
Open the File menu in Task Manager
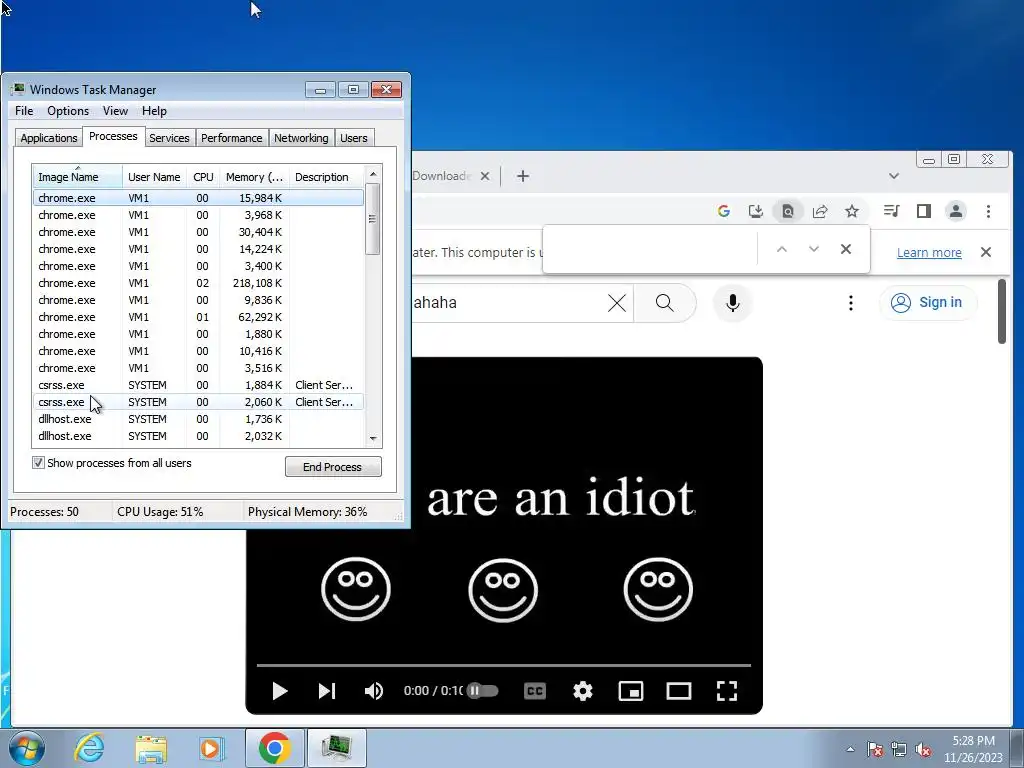click(24, 111)
